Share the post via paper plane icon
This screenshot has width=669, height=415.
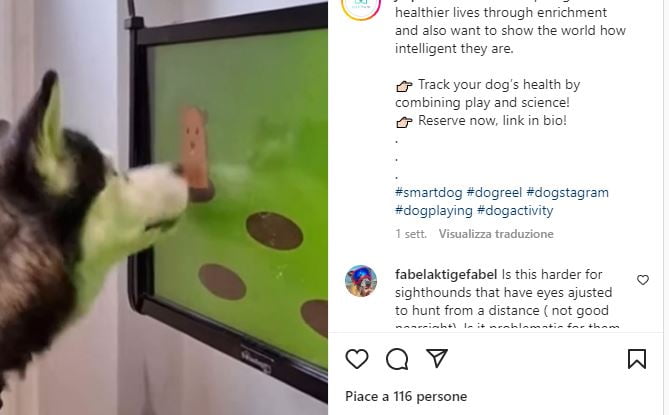click(437, 358)
